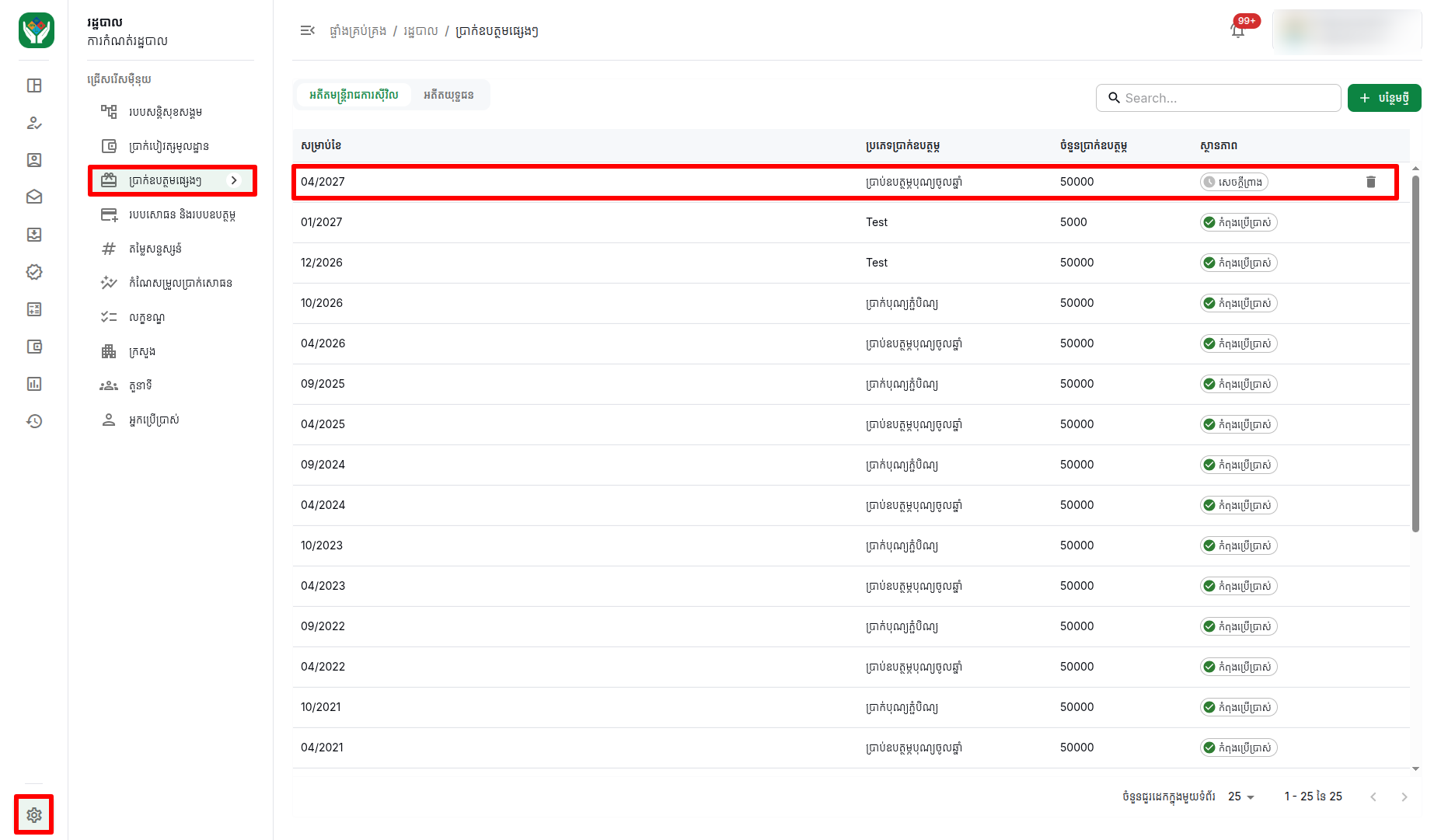Select the 09/2024 month cell
This screenshot has height=840, width=1441.
(x=323, y=465)
